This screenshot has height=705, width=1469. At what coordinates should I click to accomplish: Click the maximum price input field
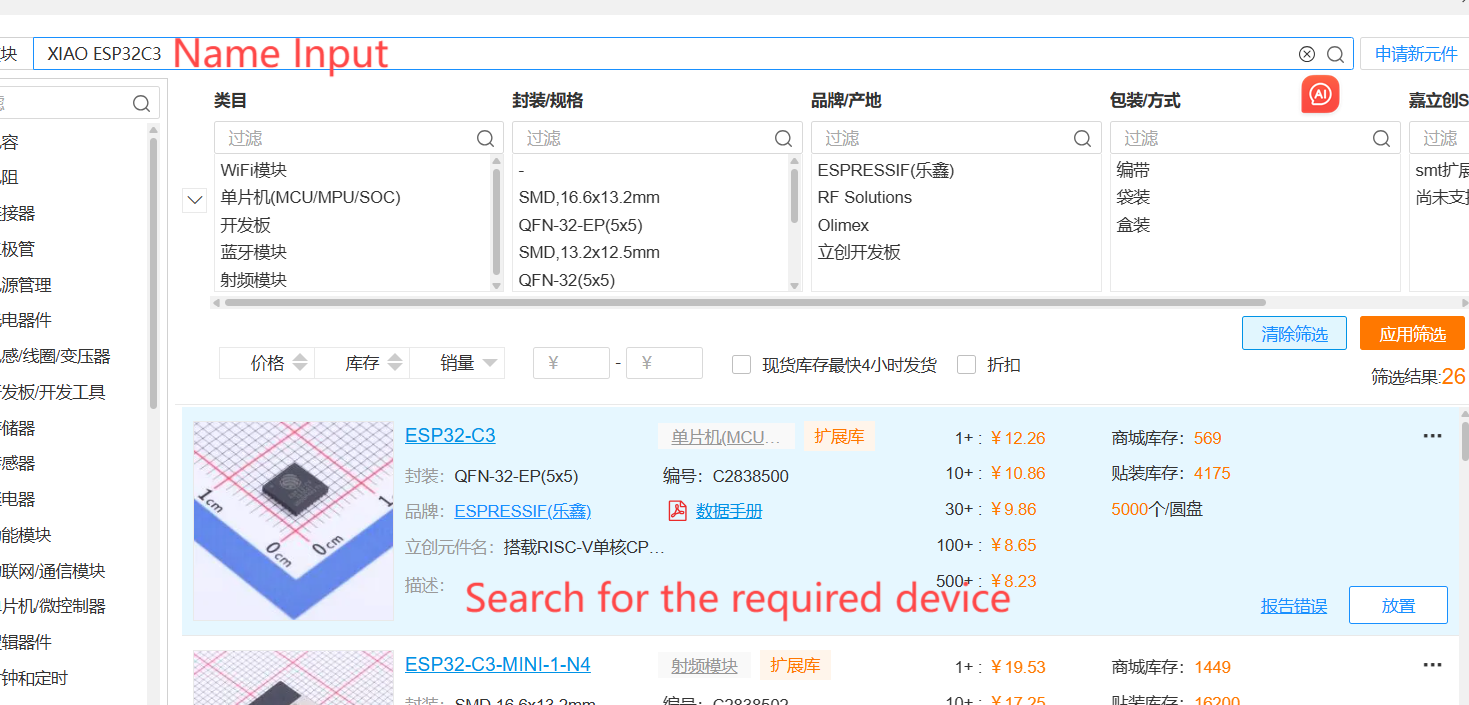tap(664, 363)
